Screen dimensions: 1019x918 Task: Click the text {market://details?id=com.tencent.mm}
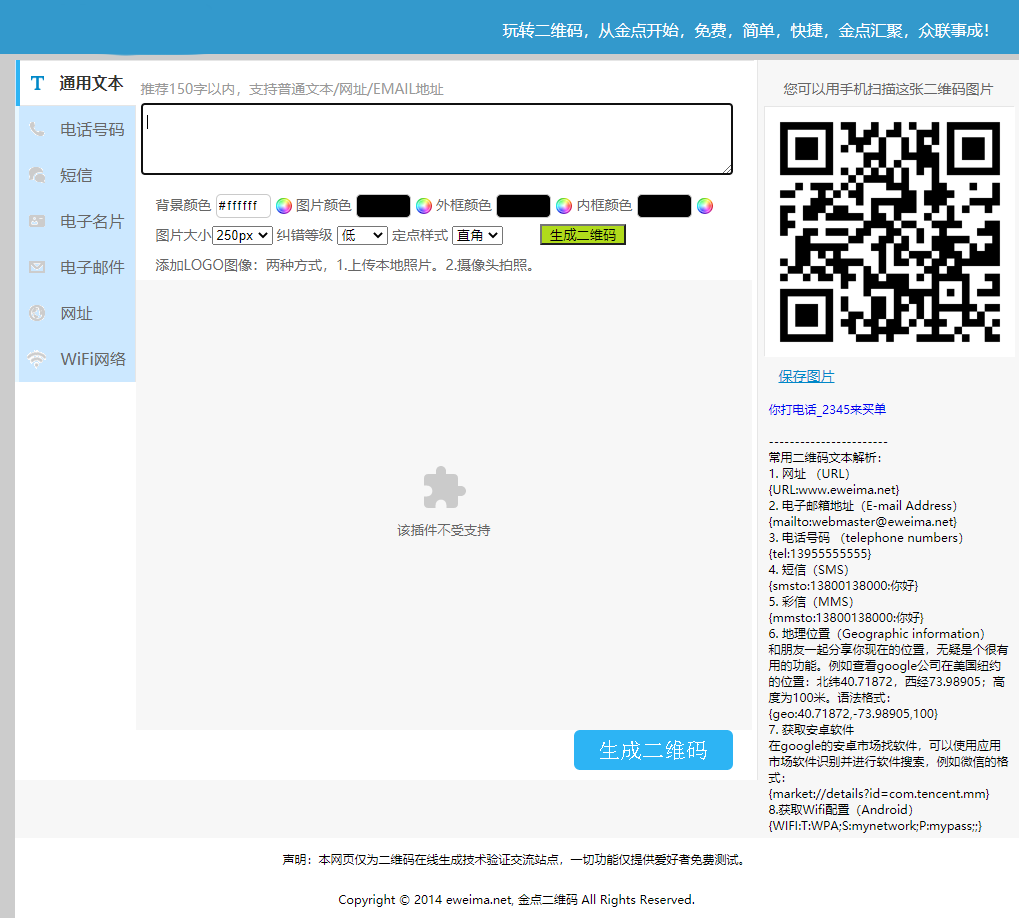[x=879, y=793]
